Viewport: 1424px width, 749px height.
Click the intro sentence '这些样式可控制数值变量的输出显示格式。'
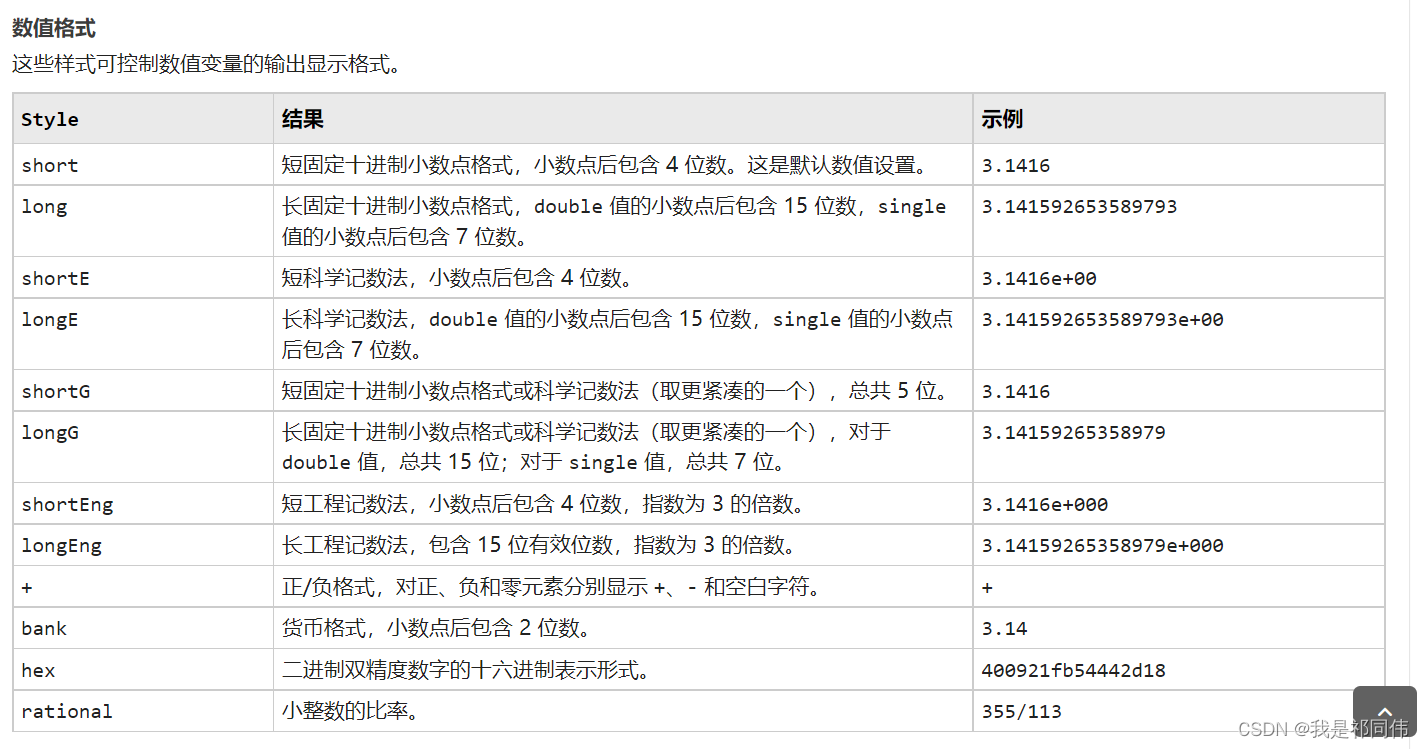(207, 65)
